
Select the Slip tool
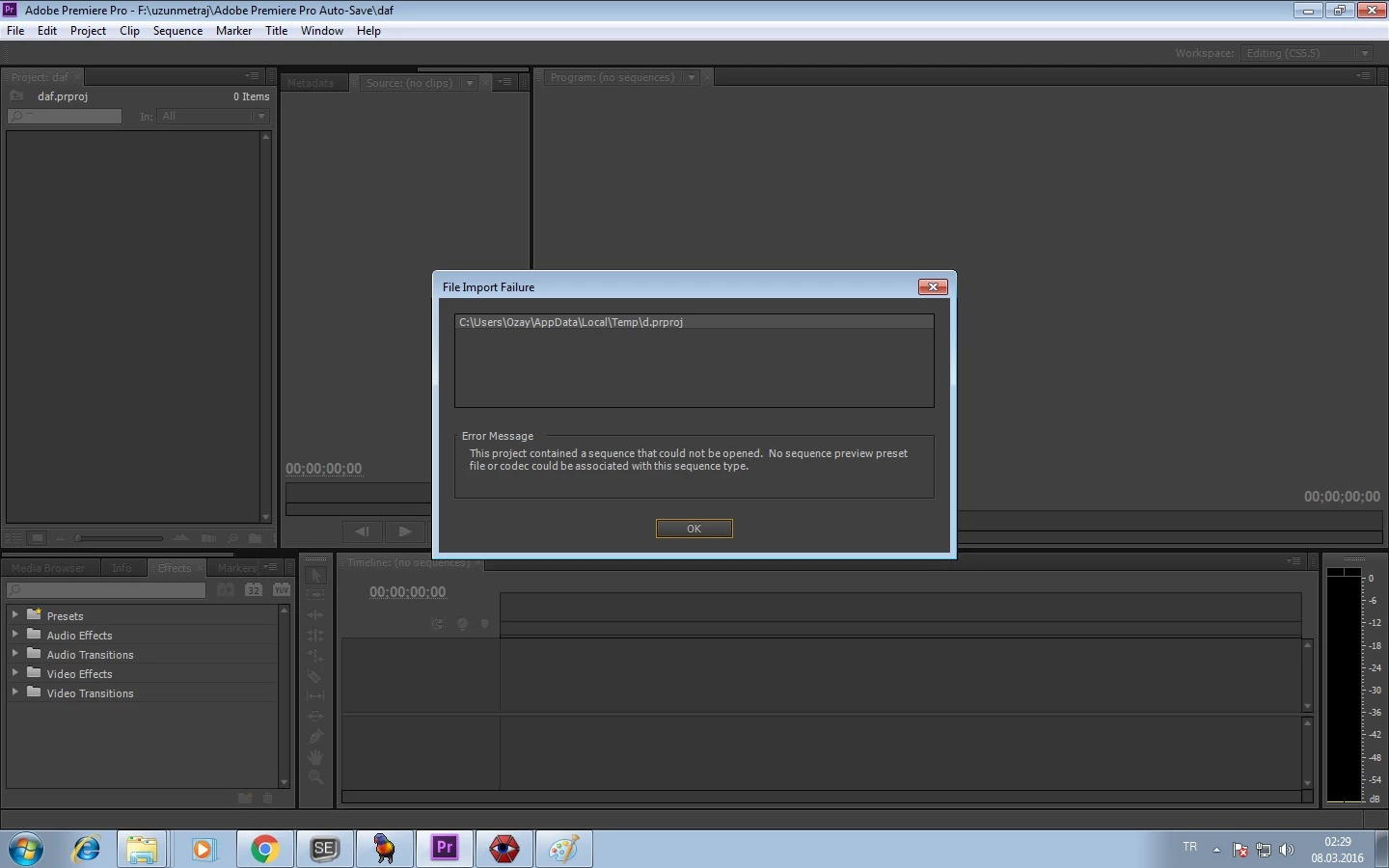(315, 696)
